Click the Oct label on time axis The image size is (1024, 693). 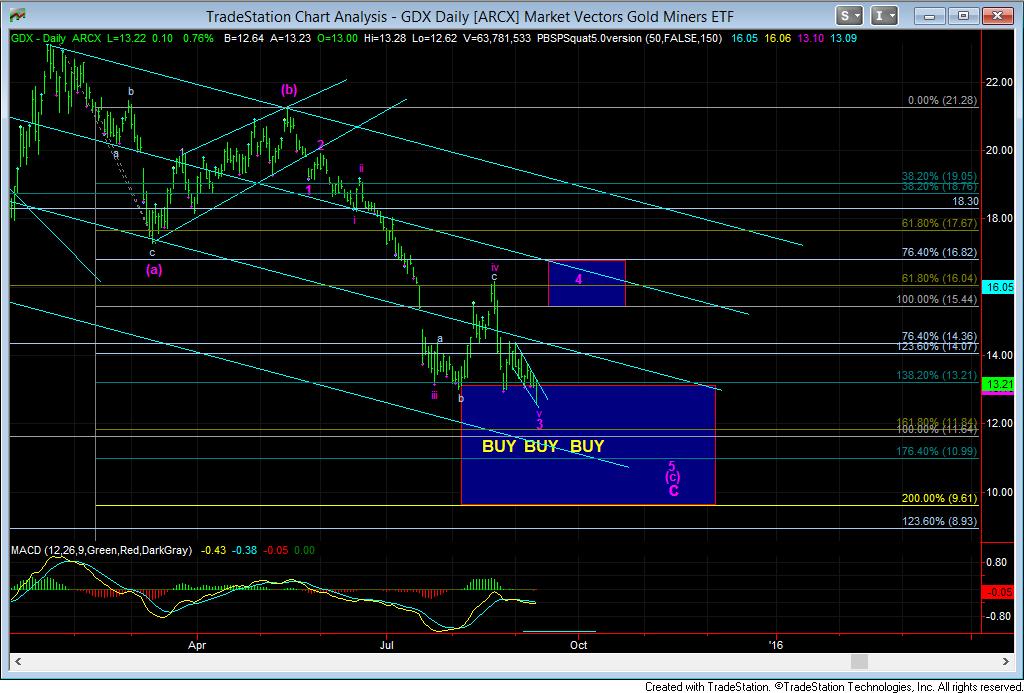pos(578,645)
